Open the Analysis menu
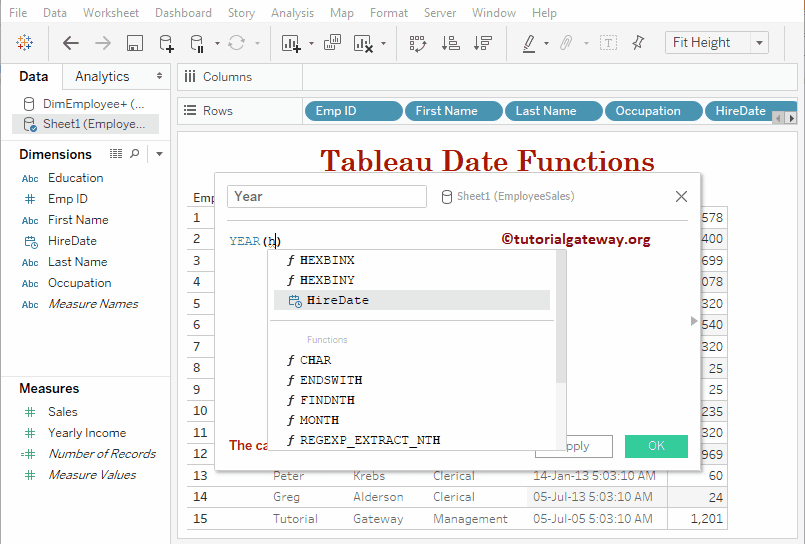 292,13
